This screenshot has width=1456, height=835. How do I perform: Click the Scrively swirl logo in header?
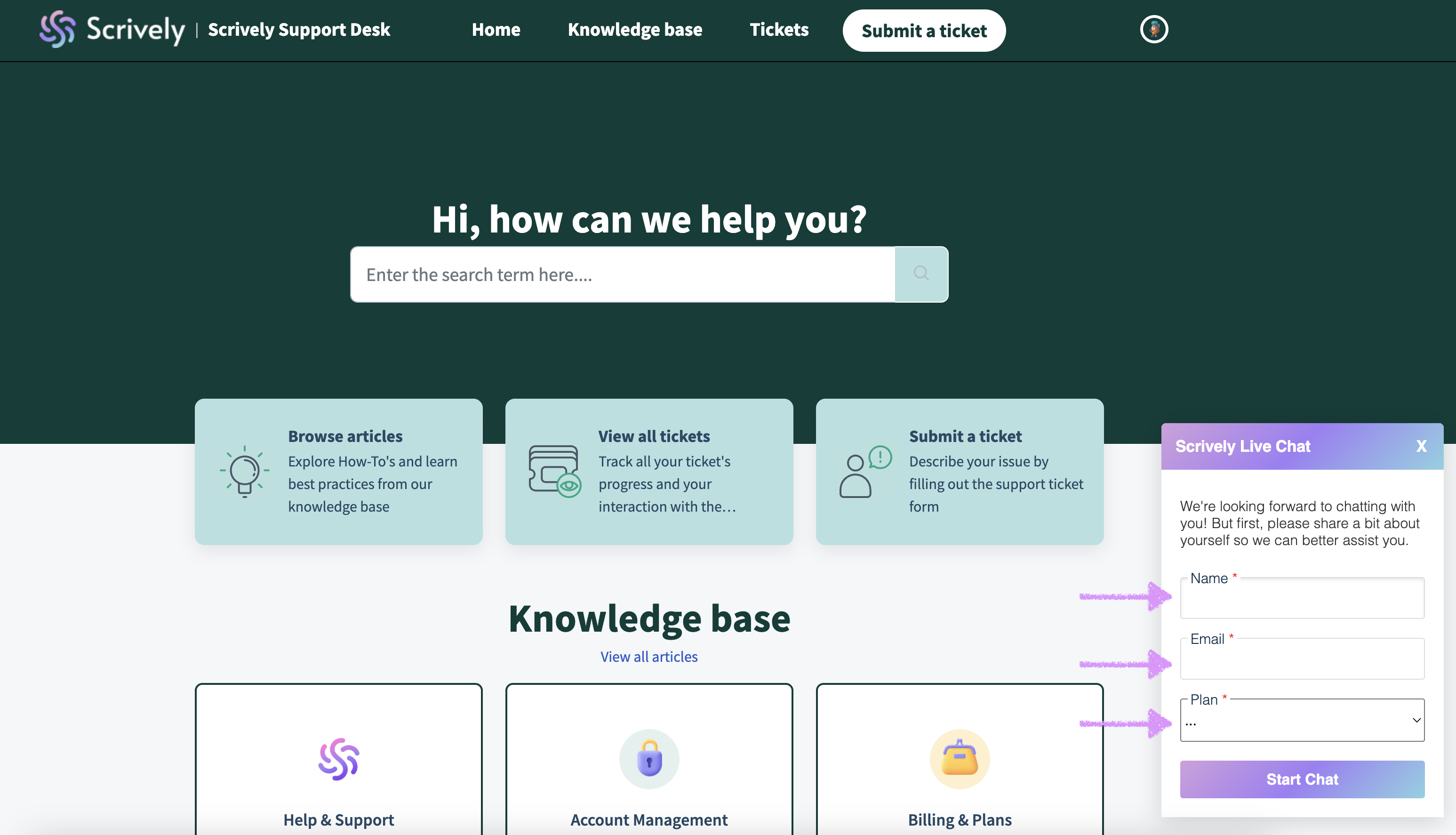(57, 29)
